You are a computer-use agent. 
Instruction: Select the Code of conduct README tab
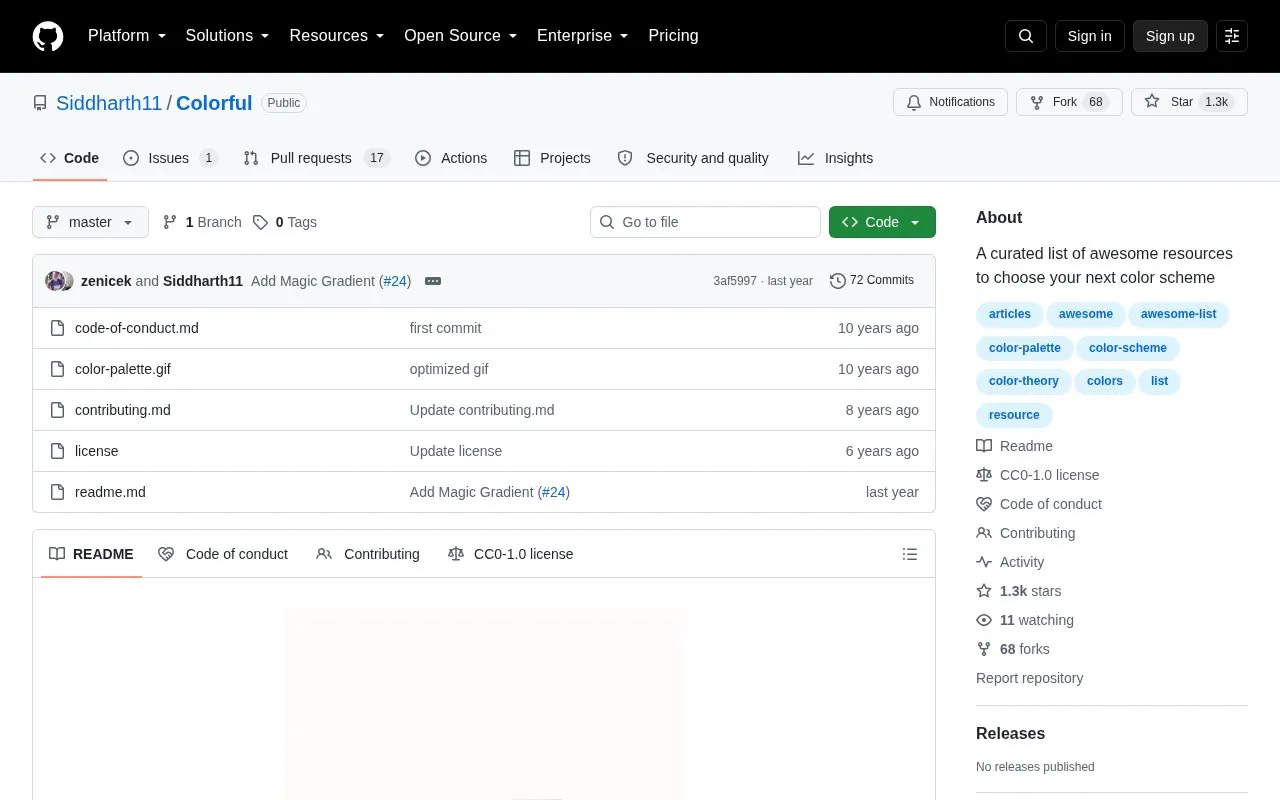[223, 554]
